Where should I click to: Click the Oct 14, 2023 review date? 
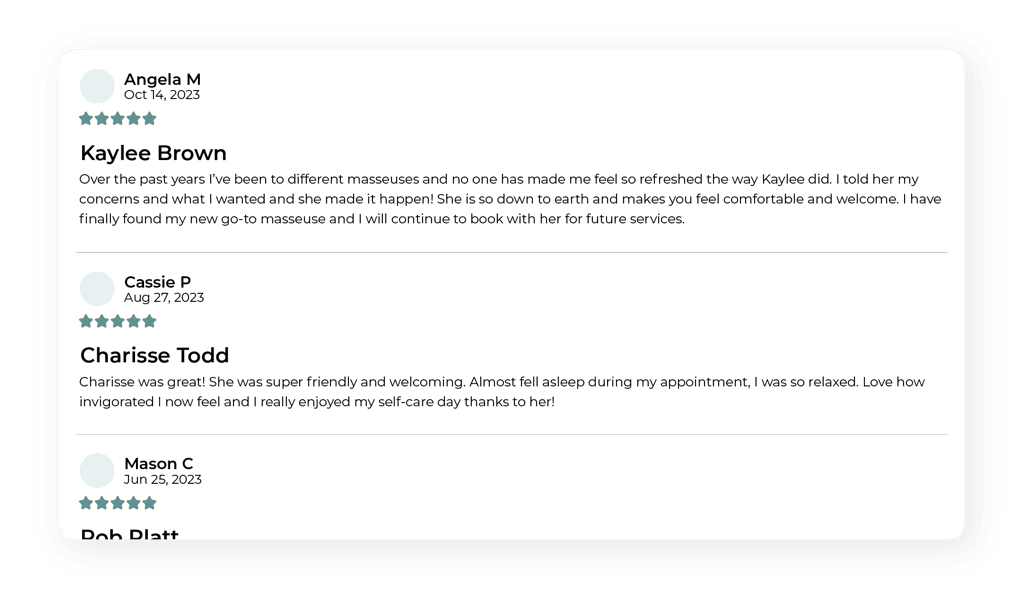click(x=161, y=95)
